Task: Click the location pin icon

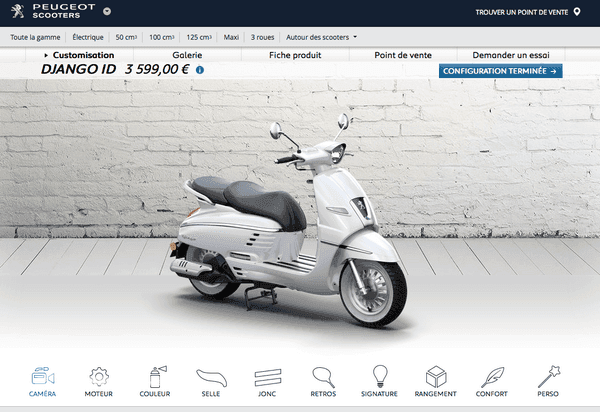Action: pyautogui.click(x=577, y=12)
